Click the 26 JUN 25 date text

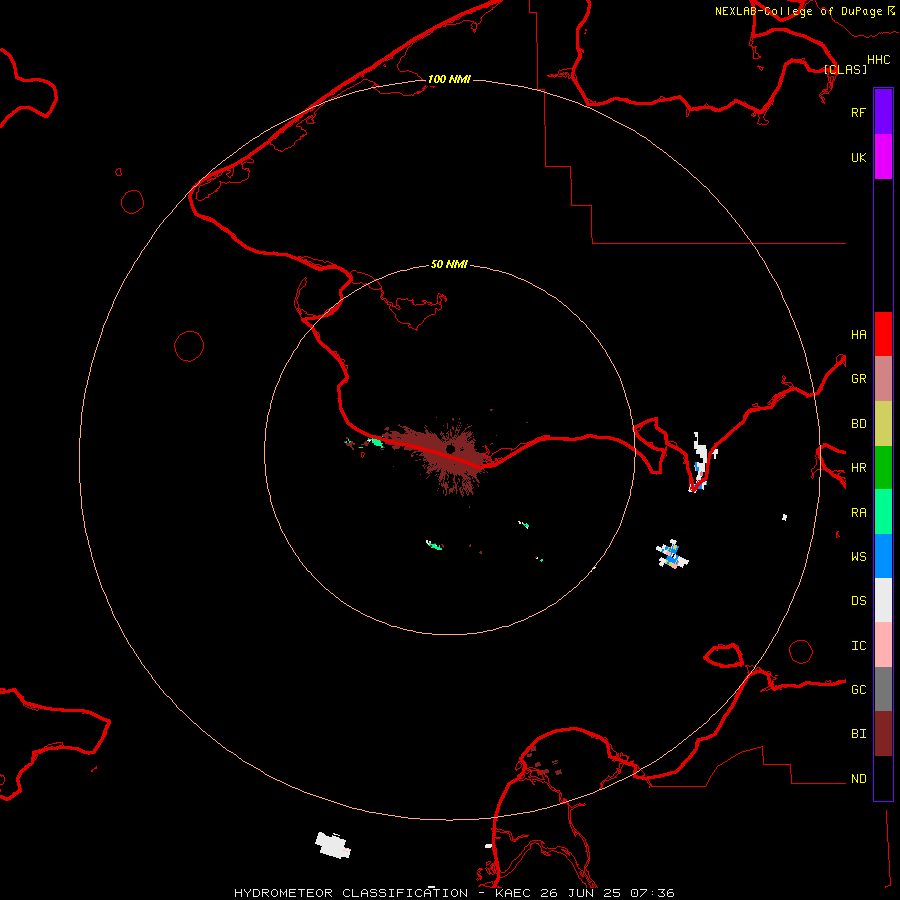click(580, 893)
